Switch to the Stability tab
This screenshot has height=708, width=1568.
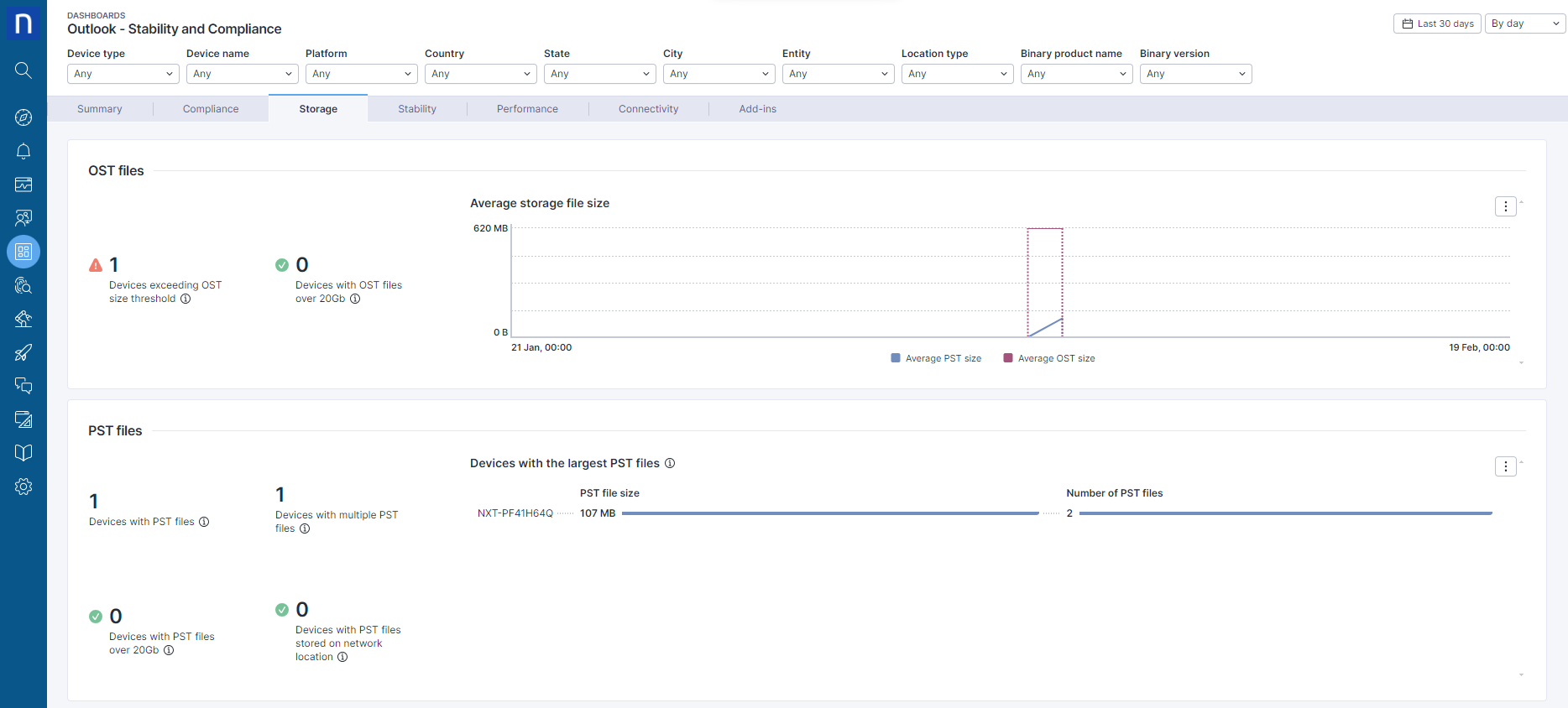(417, 109)
